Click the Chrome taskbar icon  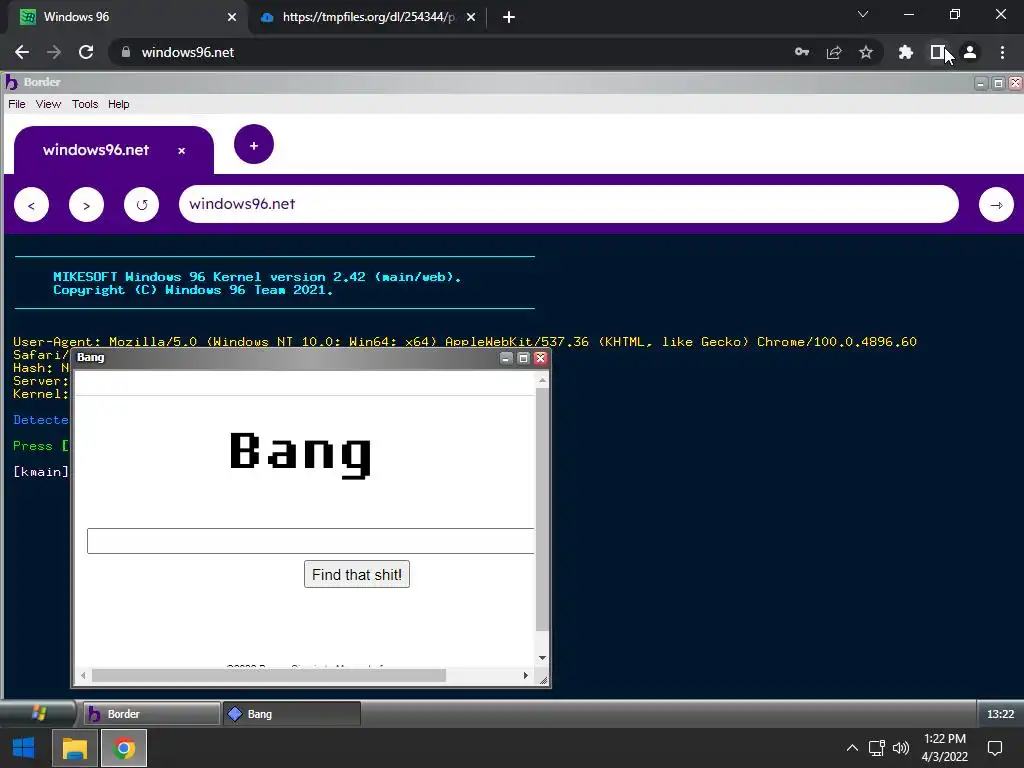tap(123, 748)
